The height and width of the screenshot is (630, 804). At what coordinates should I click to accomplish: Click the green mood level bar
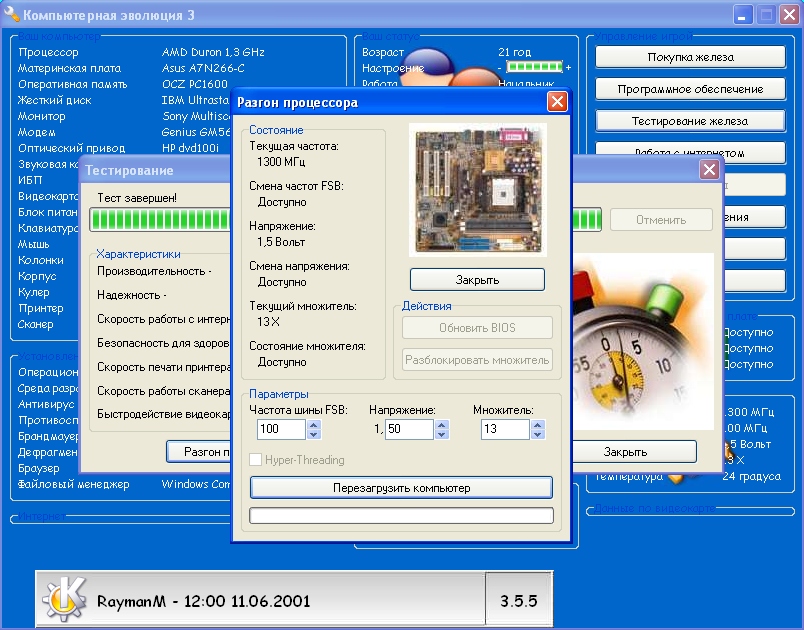tap(534, 68)
